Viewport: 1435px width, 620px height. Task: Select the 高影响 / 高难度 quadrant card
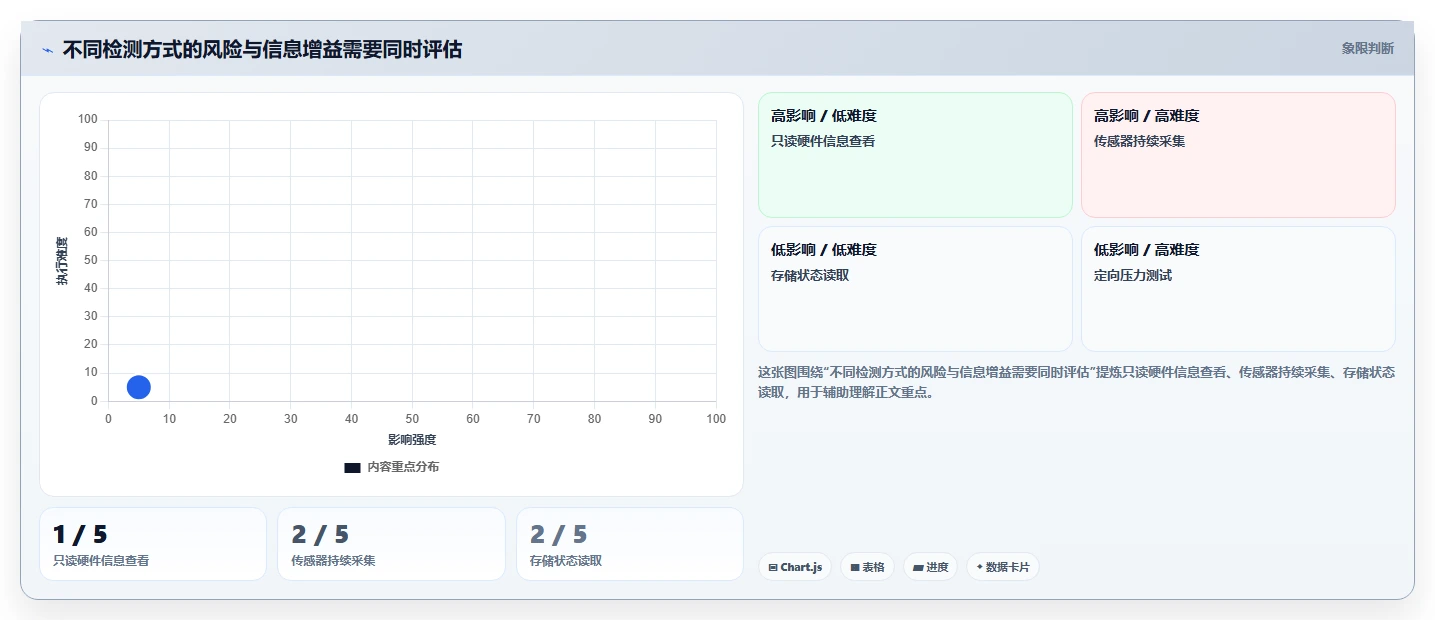[1238, 155]
